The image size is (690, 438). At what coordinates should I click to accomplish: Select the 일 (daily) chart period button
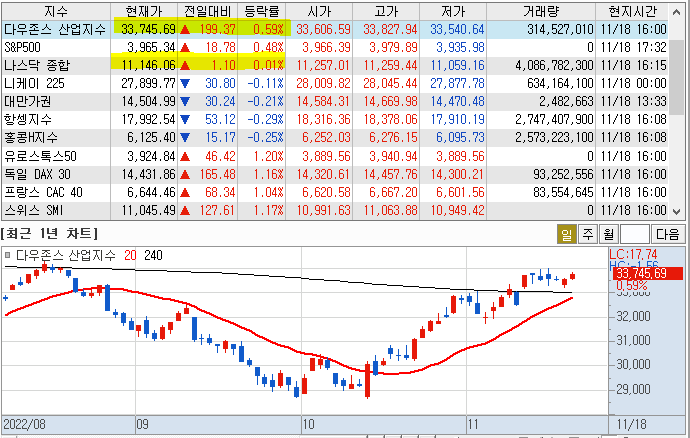566,234
